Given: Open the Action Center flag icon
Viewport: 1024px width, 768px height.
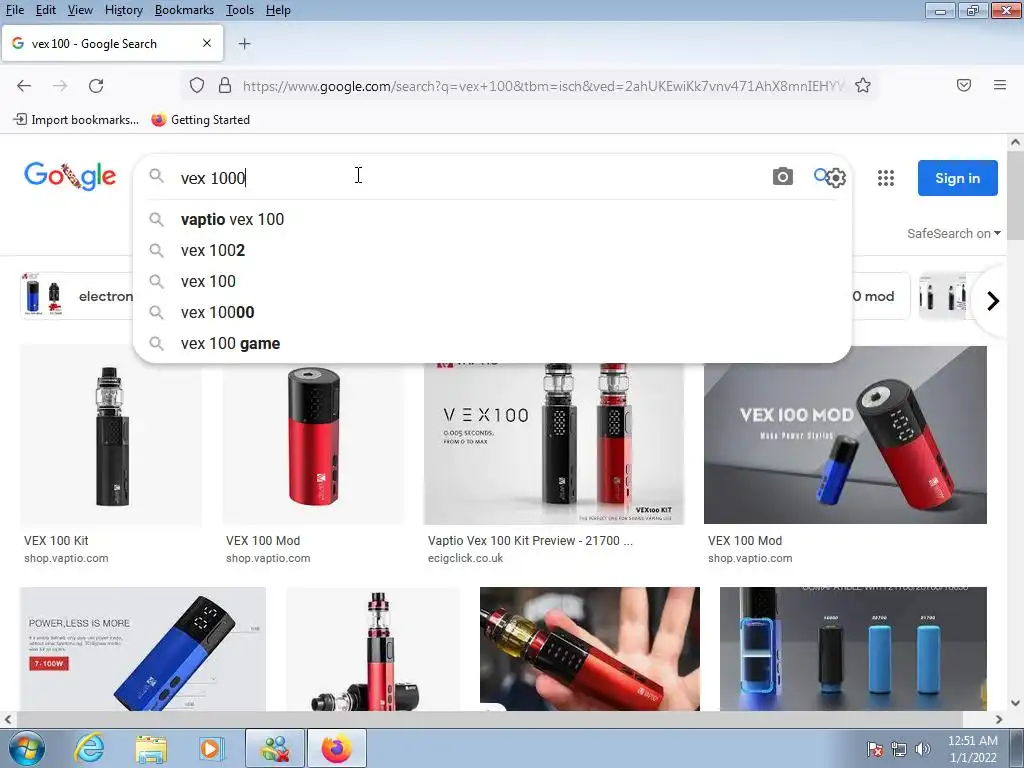Looking at the screenshot, I should (875, 748).
